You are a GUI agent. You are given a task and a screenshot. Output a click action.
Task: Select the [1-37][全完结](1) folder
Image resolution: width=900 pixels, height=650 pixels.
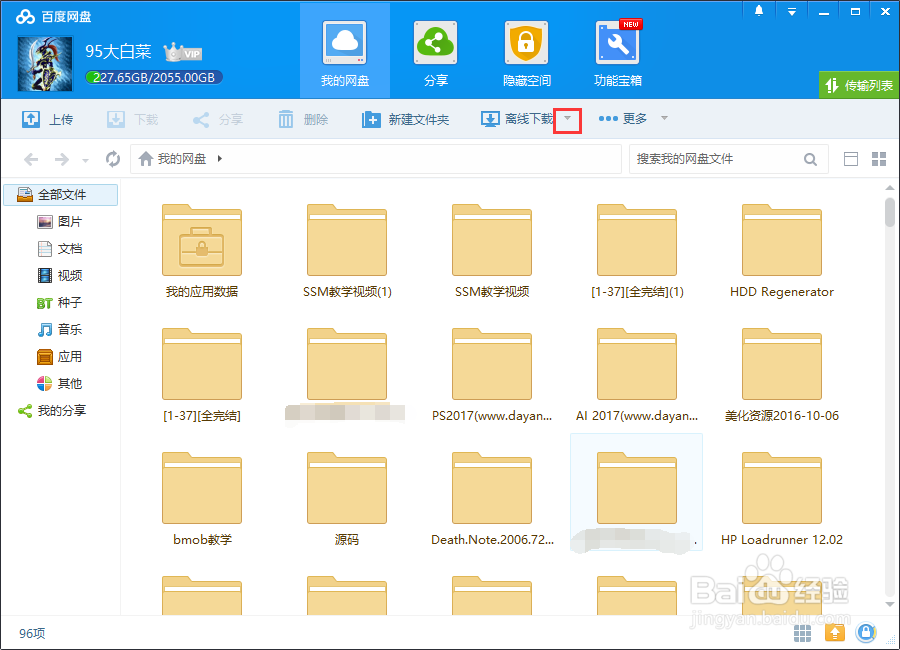pyautogui.click(x=637, y=251)
